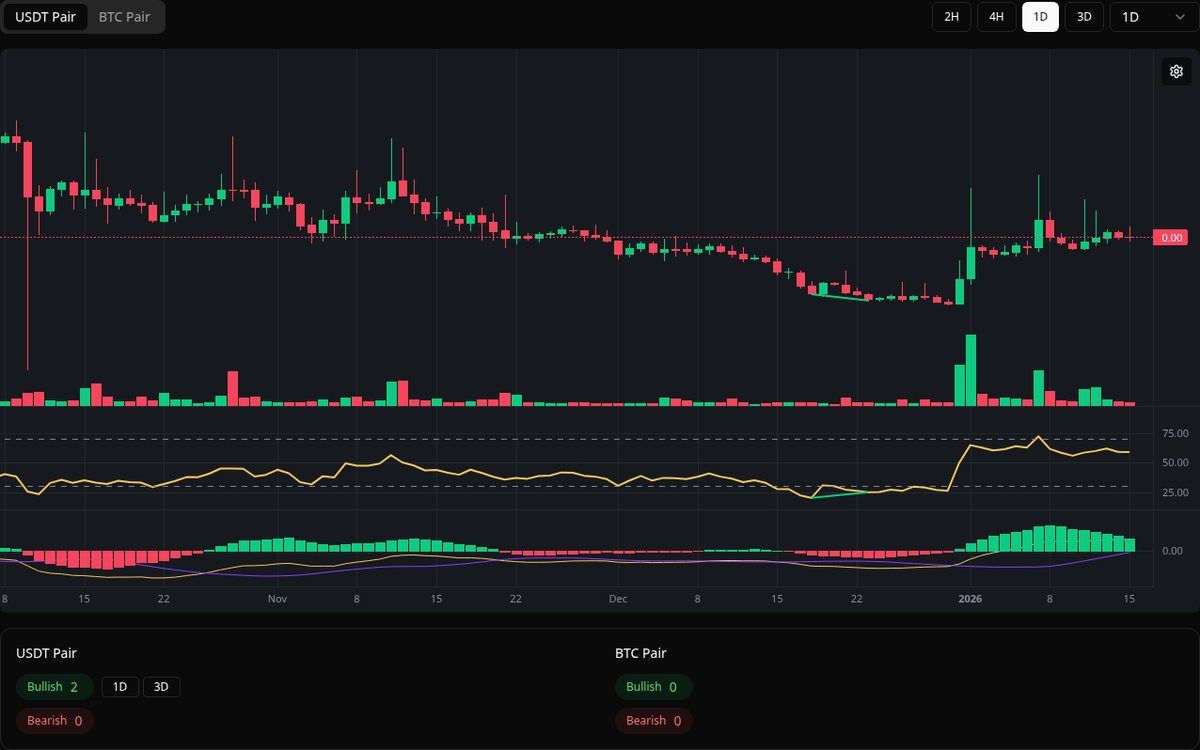1200x750 pixels.
Task: Switch to 3D candles
Action: 1084,17
